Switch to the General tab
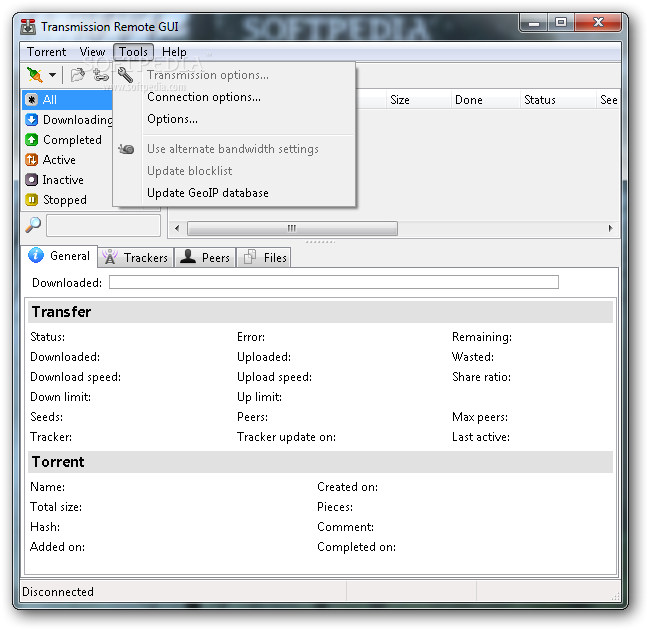This screenshot has height=630, width=649. (x=60, y=256)
